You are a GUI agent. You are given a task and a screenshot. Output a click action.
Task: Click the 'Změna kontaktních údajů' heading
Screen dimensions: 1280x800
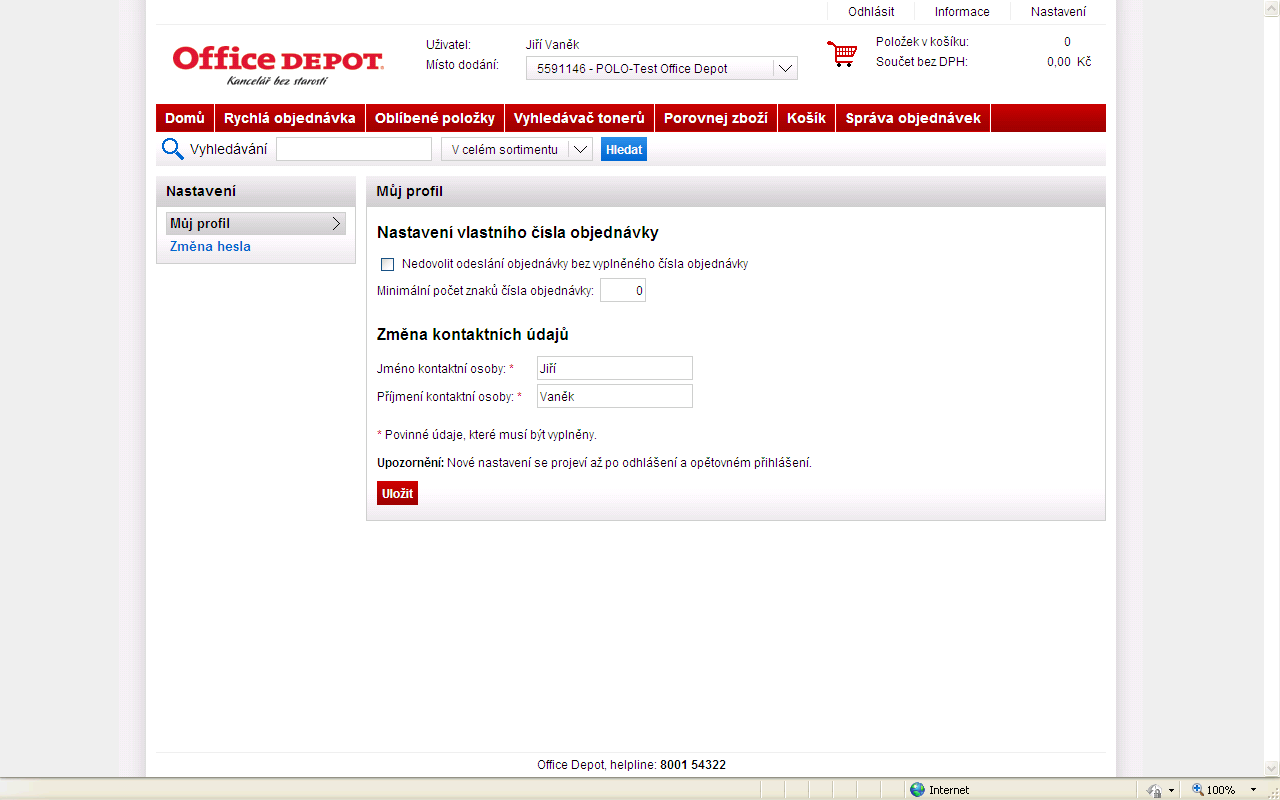(x=473, y=335)
